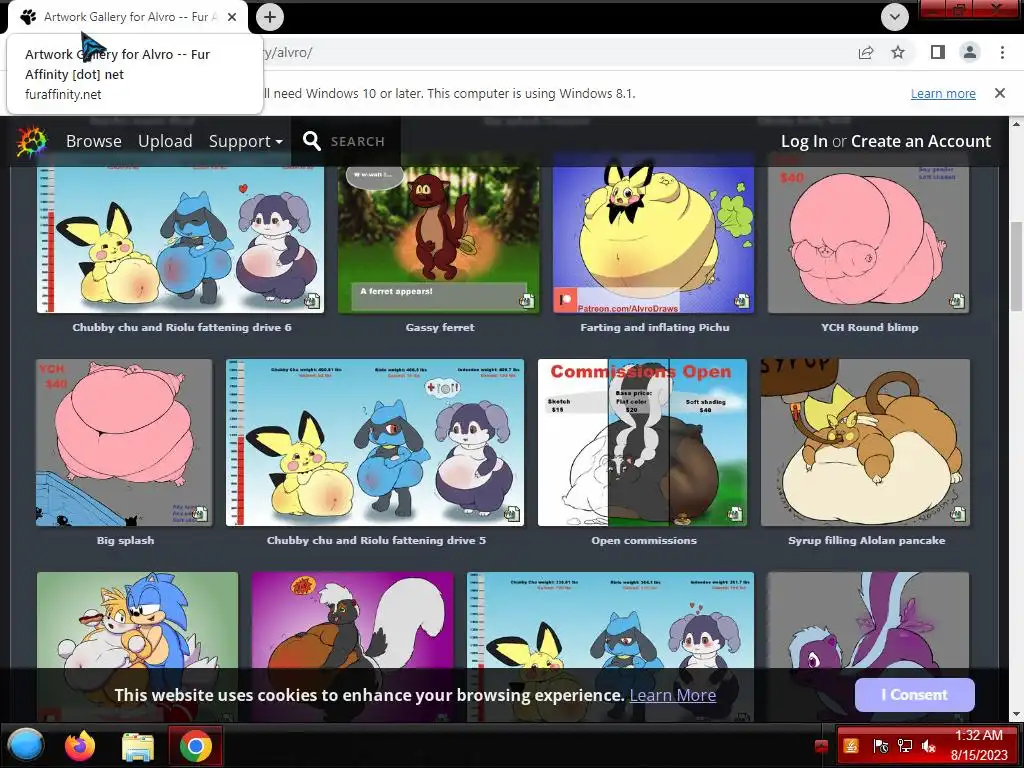The width and height of the screenshot is (1024, 768).
Task: Click the tab's paw favicon
Action: click(27, 17)
